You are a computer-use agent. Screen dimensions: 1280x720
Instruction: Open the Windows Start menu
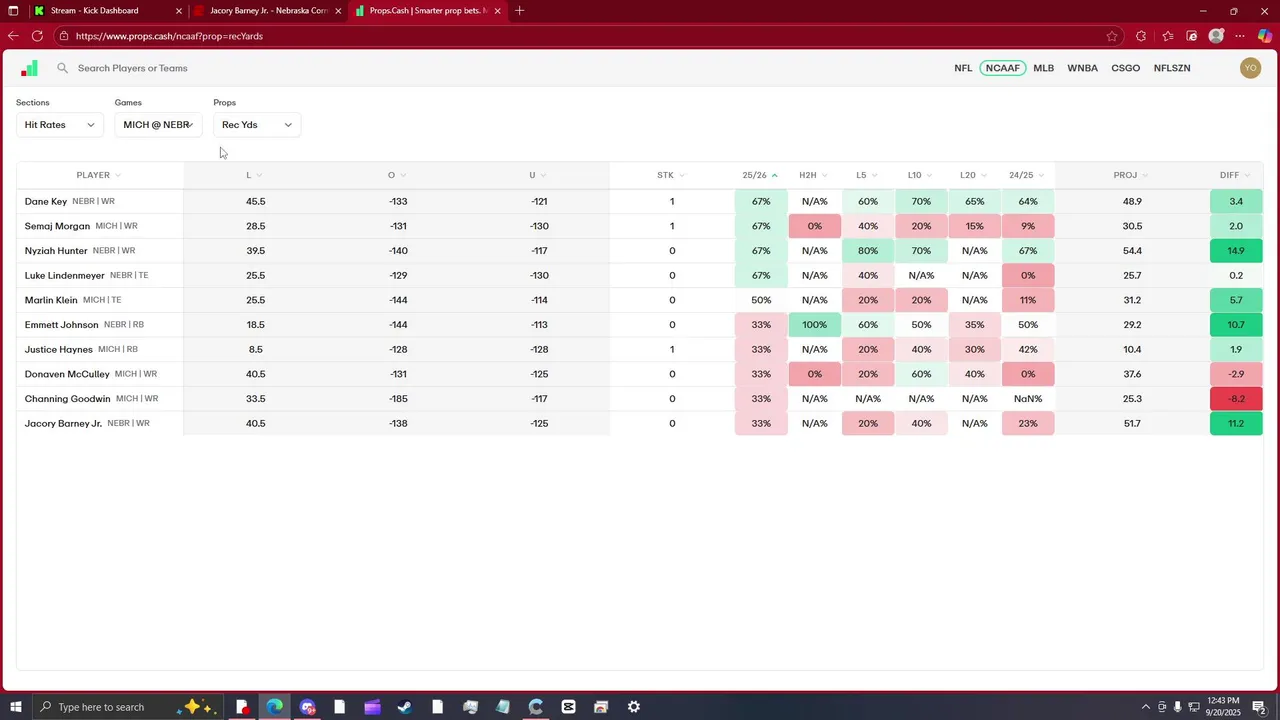(x=16, y=707)
